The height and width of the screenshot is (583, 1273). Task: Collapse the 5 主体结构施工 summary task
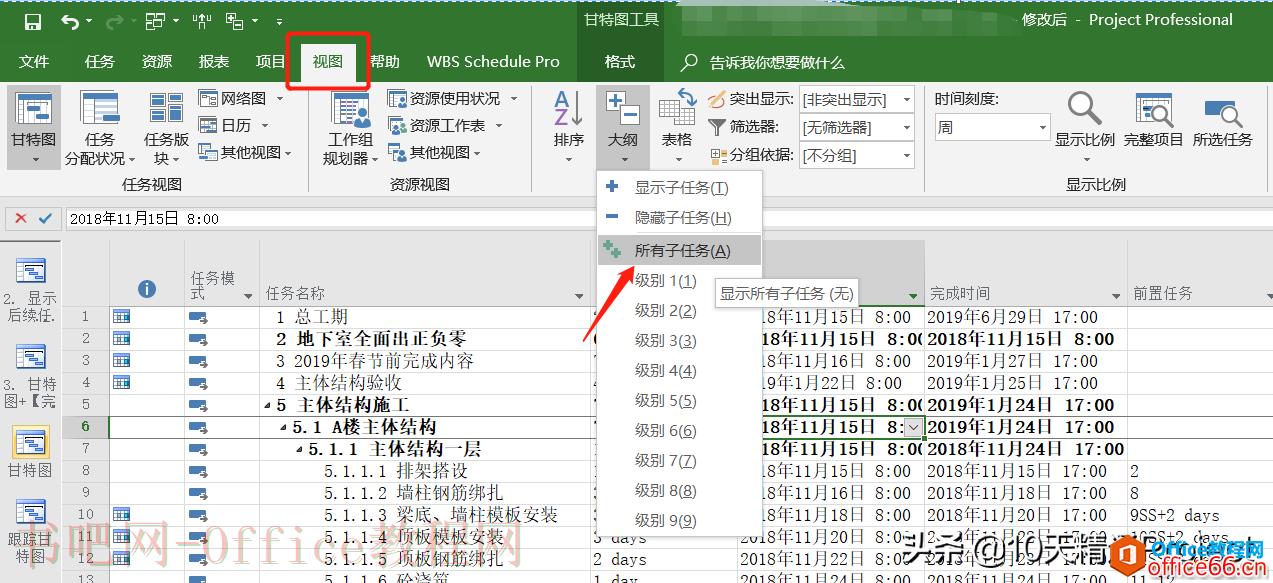[267, 406]
